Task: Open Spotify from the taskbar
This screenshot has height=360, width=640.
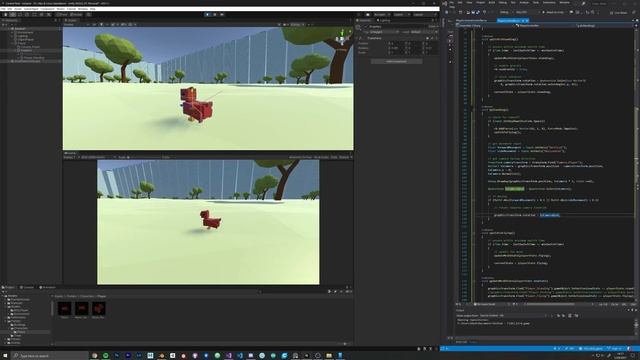Action: (106, 356)
